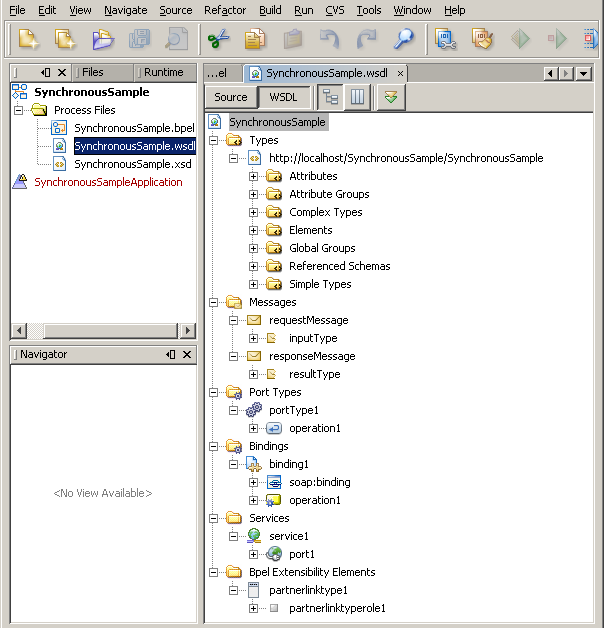Collapse the Messages node
The image size is (604, 628).
213,302
